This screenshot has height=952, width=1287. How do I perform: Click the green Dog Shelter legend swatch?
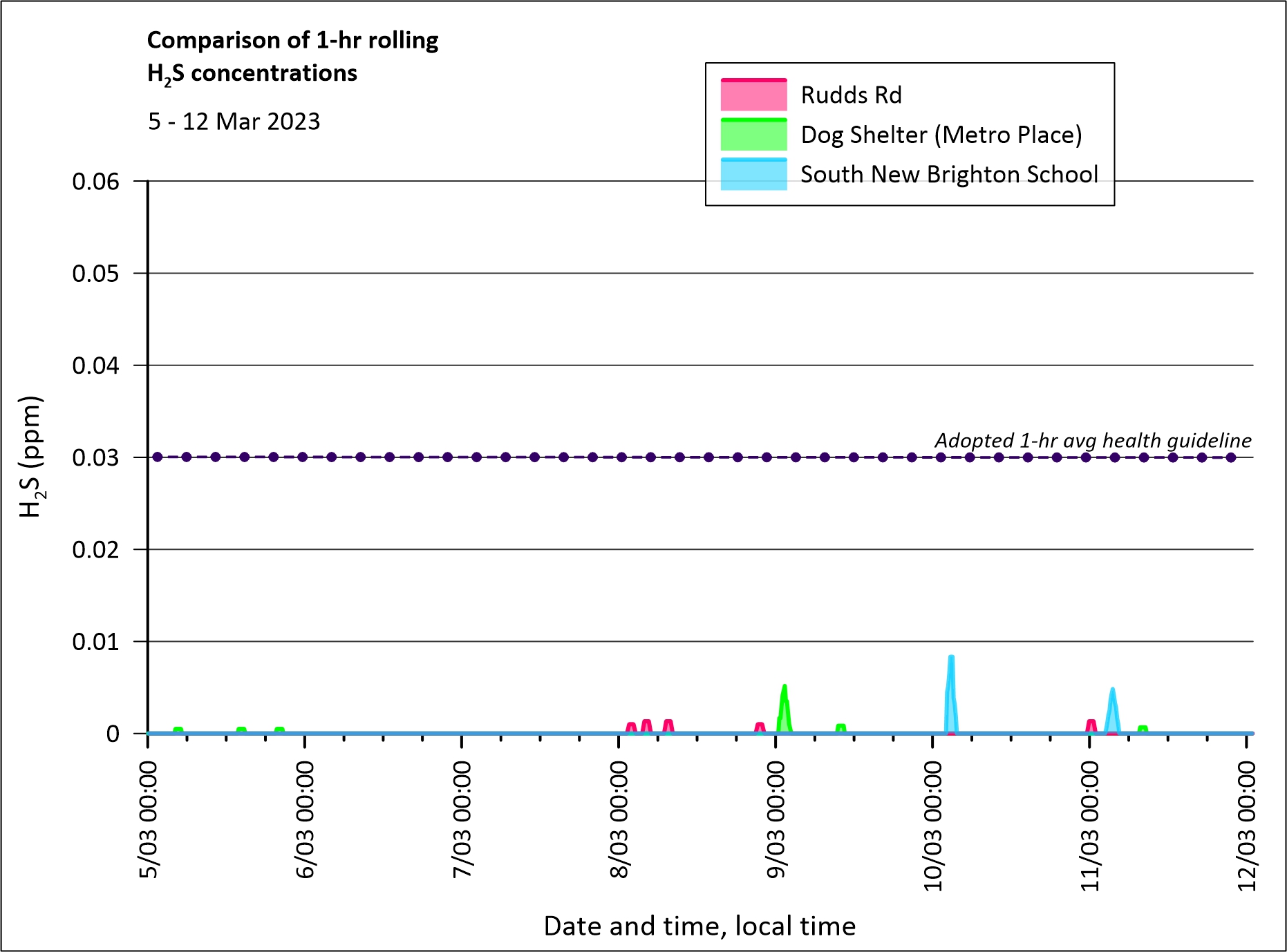coord(753,135)
